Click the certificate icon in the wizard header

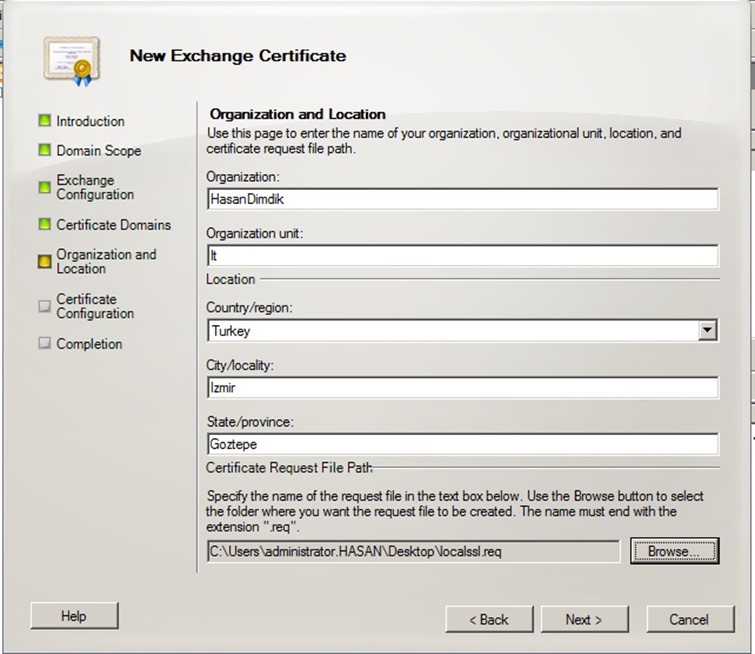72,61
